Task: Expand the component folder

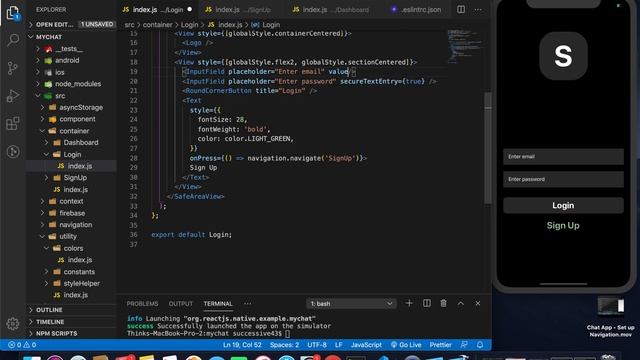Action: 71,119
